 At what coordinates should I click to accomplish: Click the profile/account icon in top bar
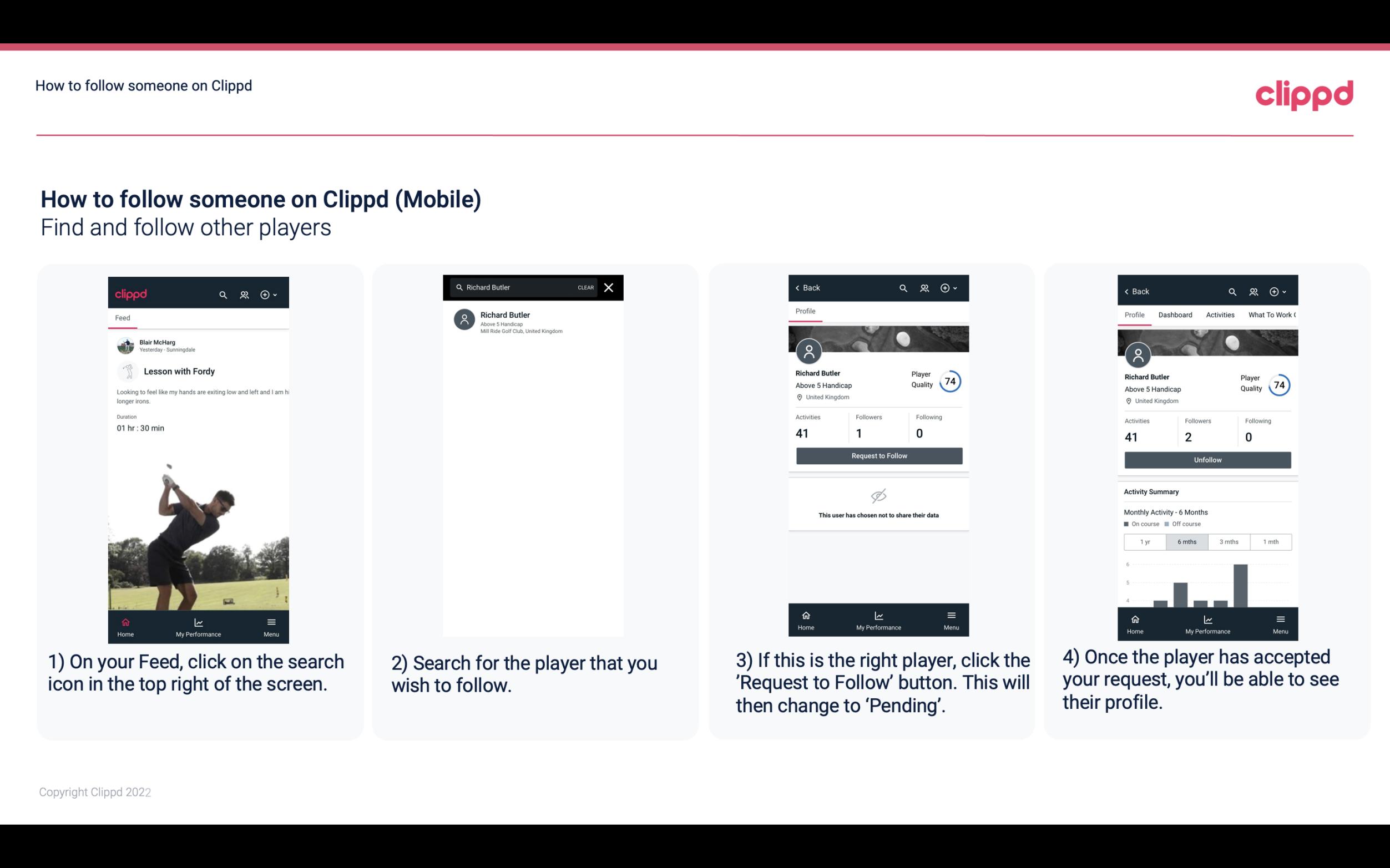[x=244, y=293]
